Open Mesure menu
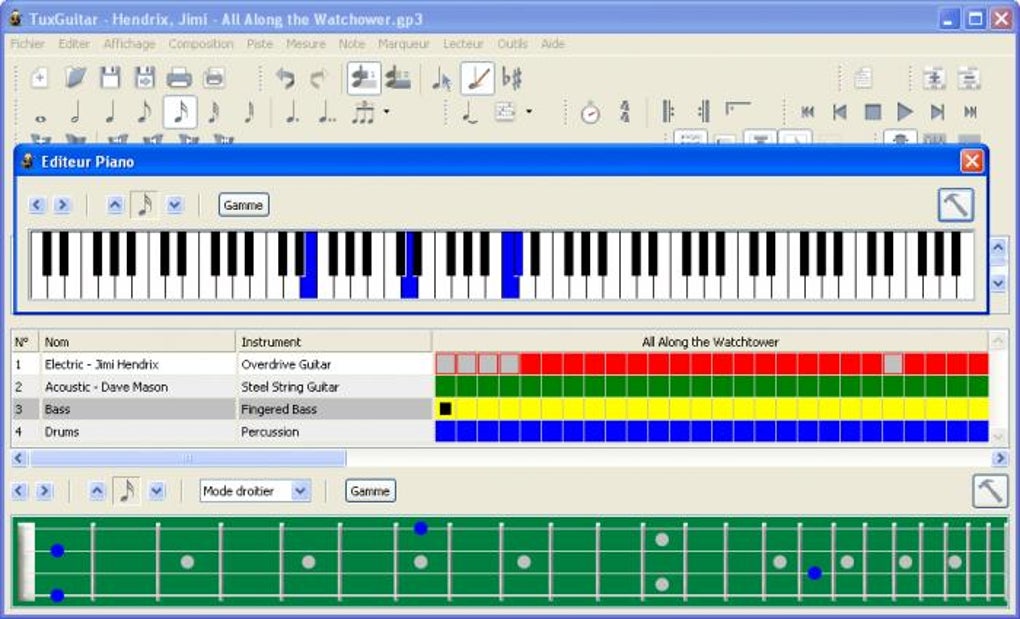Viewport: 1020px width, 619px height. point(306,44)
